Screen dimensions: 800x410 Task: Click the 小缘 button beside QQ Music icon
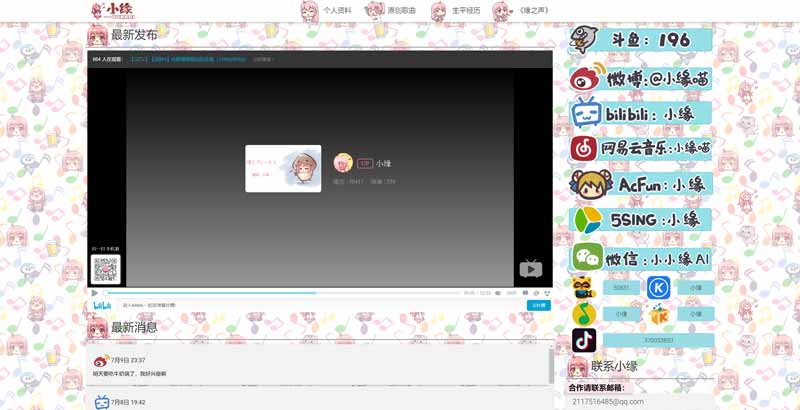pos(621,314)
